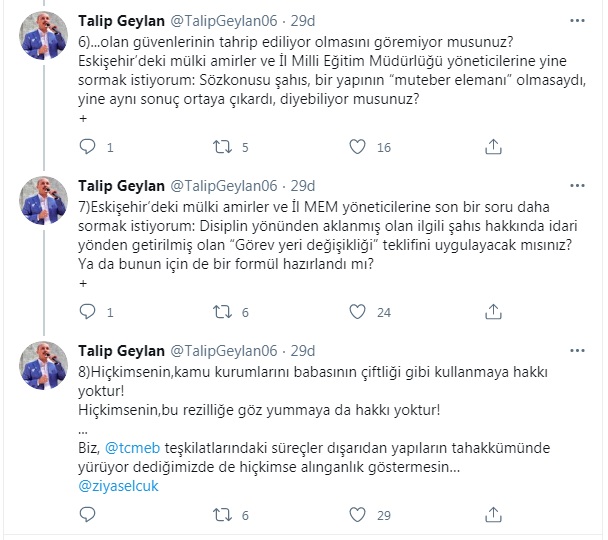Click Talip Geylan name on tweet 6
This screenshot has width=608, height=540.
pyautogui.click(x=121, y=19)
